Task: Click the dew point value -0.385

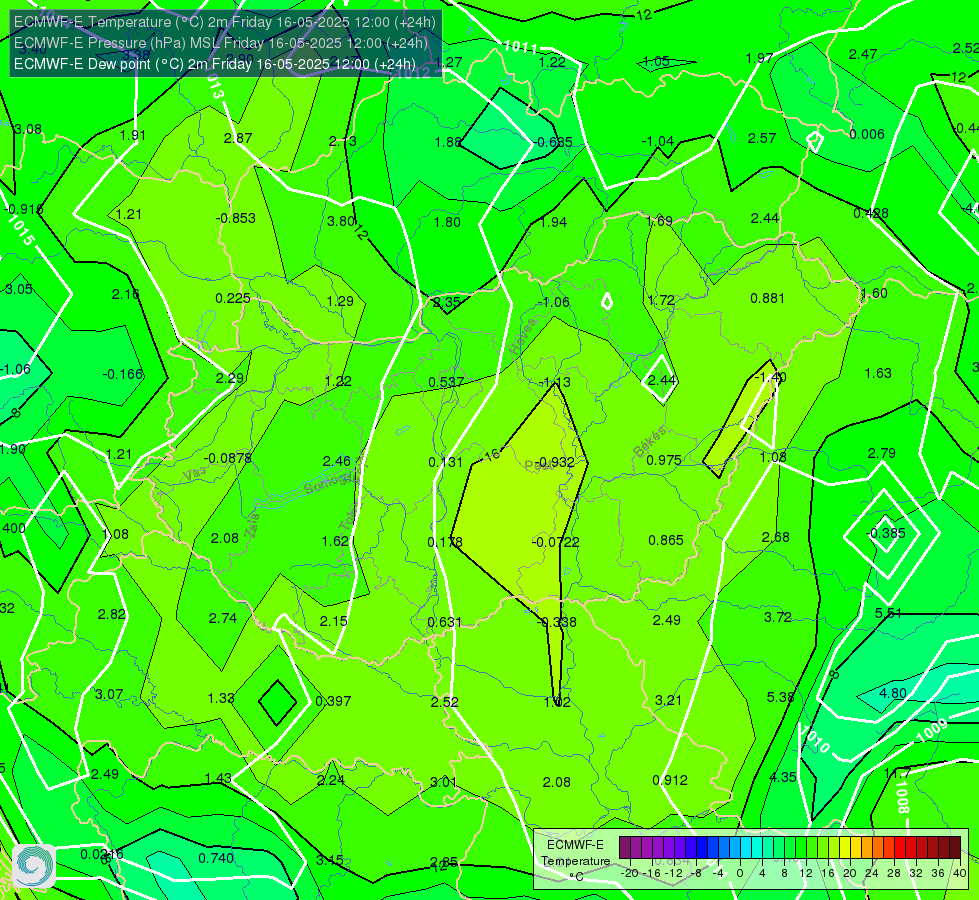Action: pos(885,533)
